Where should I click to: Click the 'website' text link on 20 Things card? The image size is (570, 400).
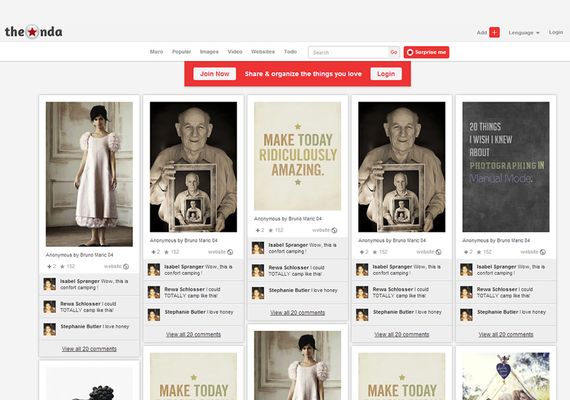529,252
